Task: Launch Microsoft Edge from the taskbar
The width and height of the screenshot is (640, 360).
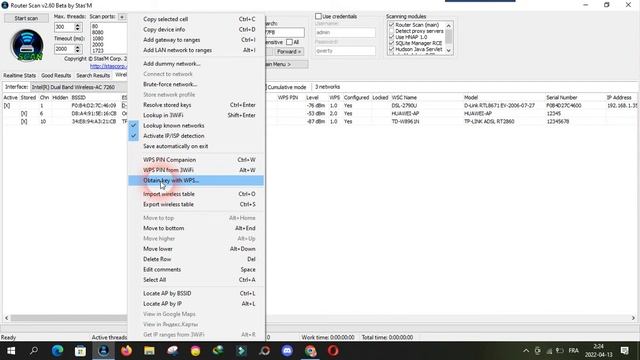Action: 57,351
